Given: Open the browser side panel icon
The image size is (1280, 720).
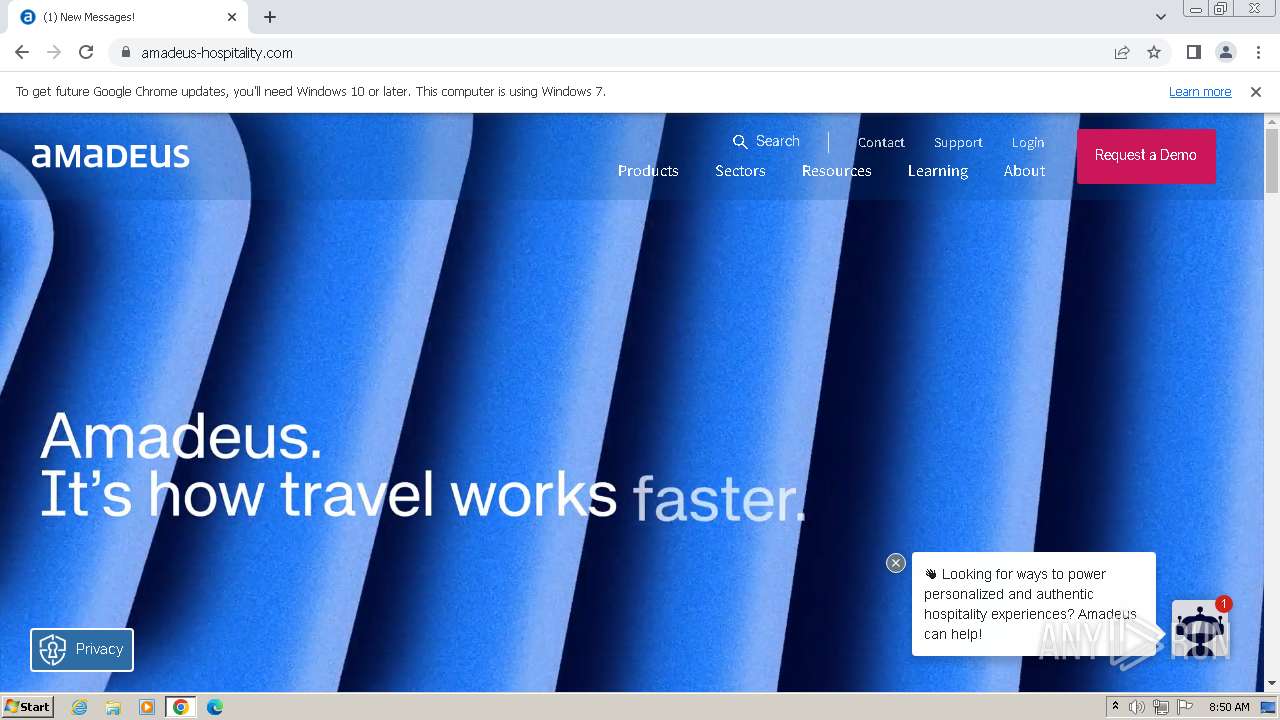Looking at the screenshot, I should (x=1194, y=52).
